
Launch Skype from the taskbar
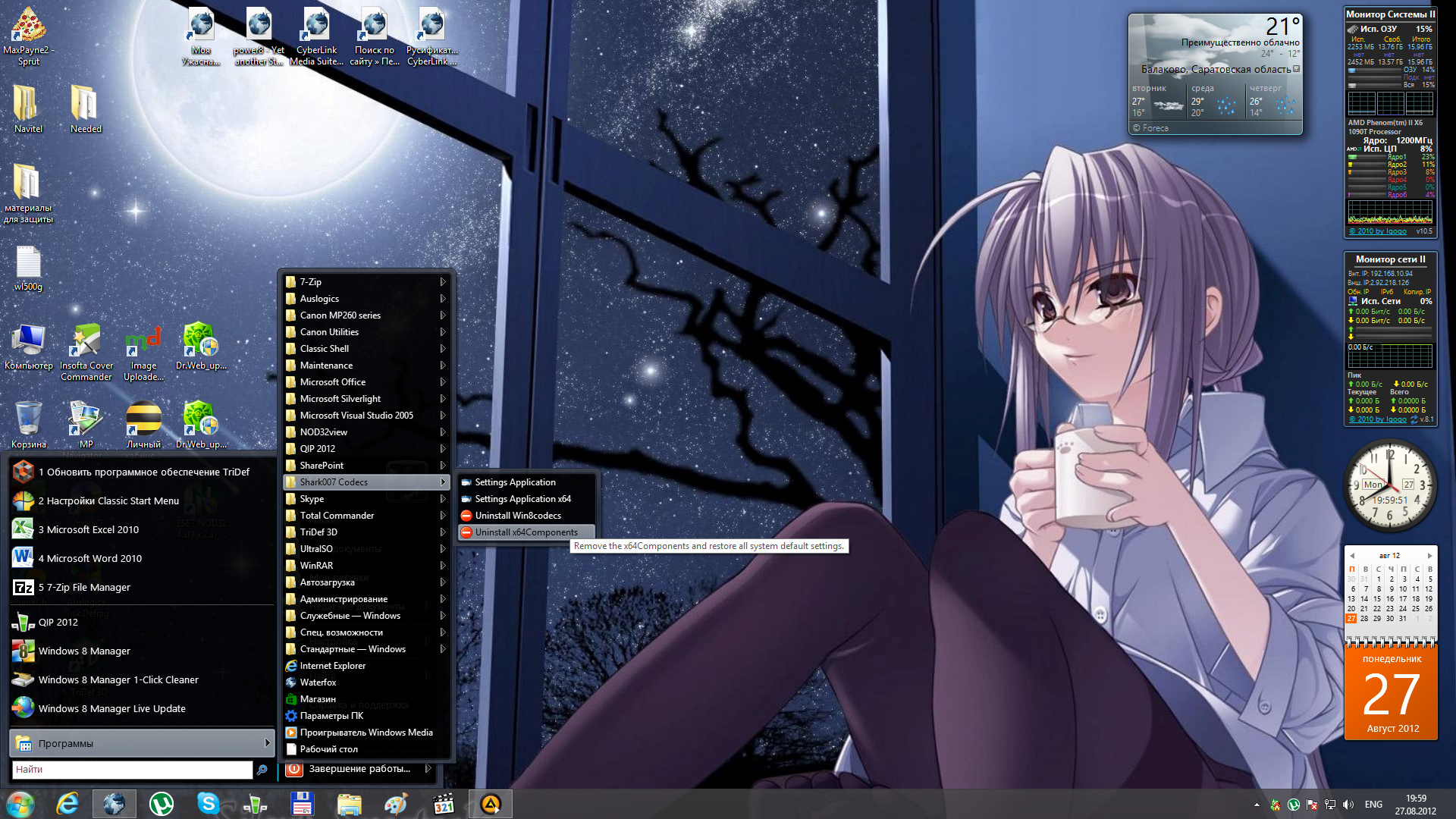(208, 804)
